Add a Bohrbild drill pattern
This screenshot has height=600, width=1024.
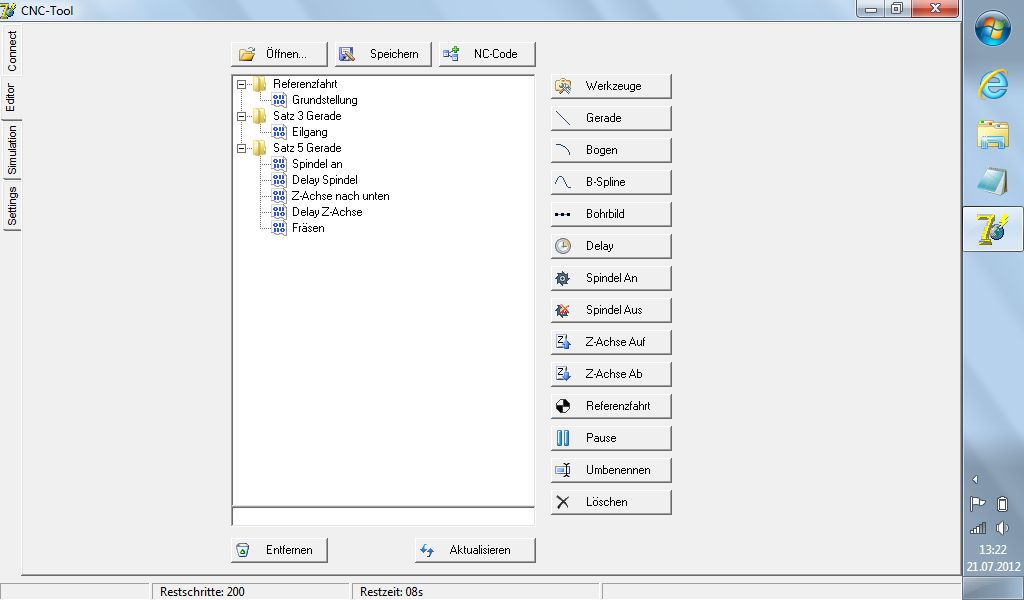coord(610,214)
